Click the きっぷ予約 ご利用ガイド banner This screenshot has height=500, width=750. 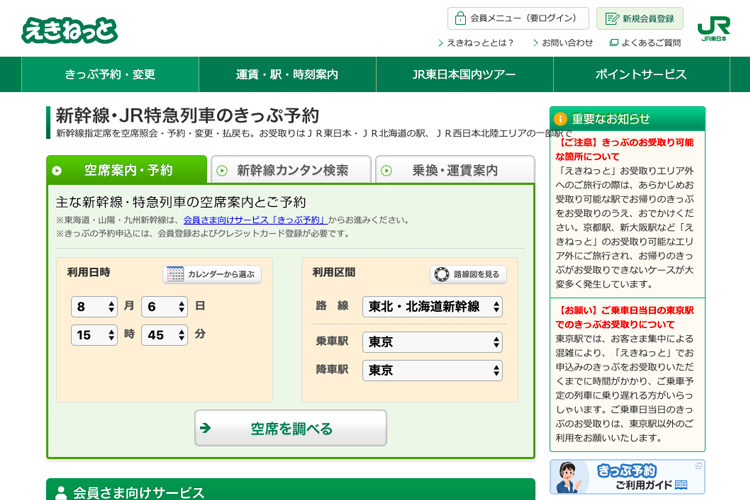click(x=627, y=477)
